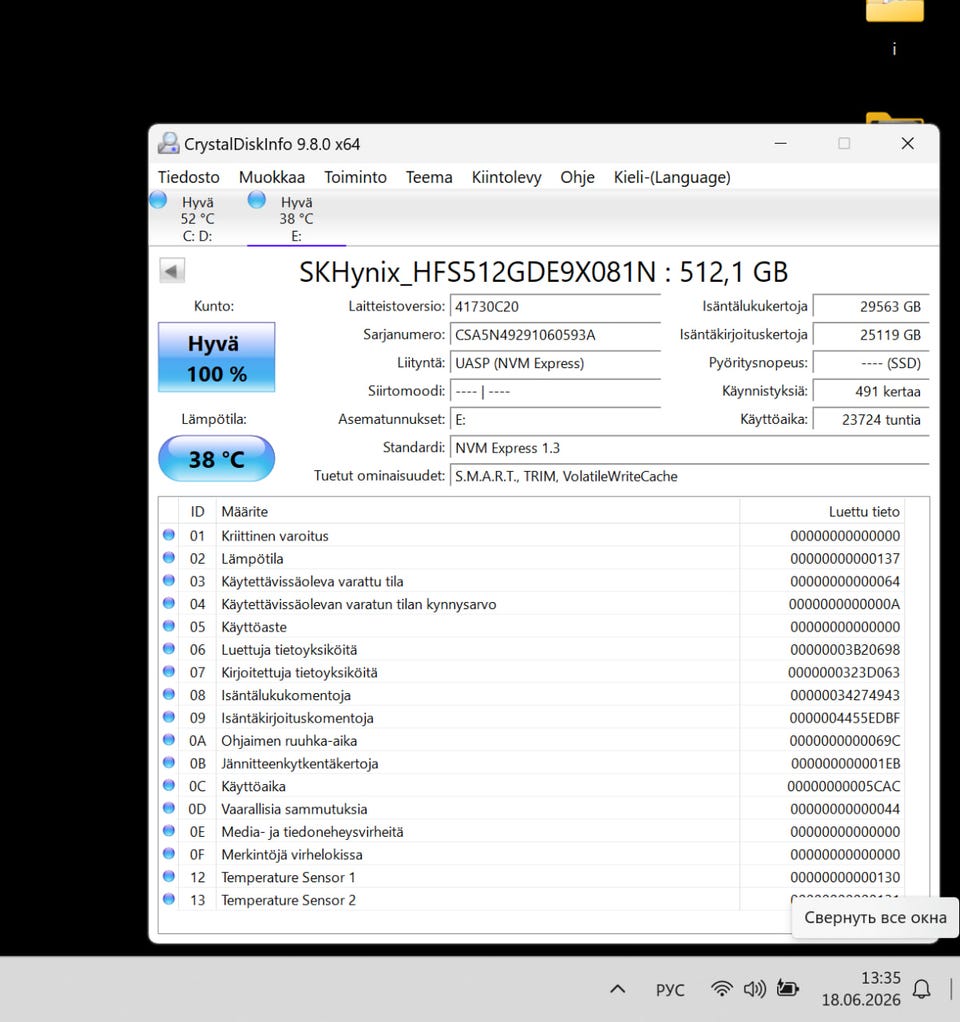Select the Vaarallisia sammutuksia row
The width and height of the screenshot is (960, 1022).
pos(532,809)
